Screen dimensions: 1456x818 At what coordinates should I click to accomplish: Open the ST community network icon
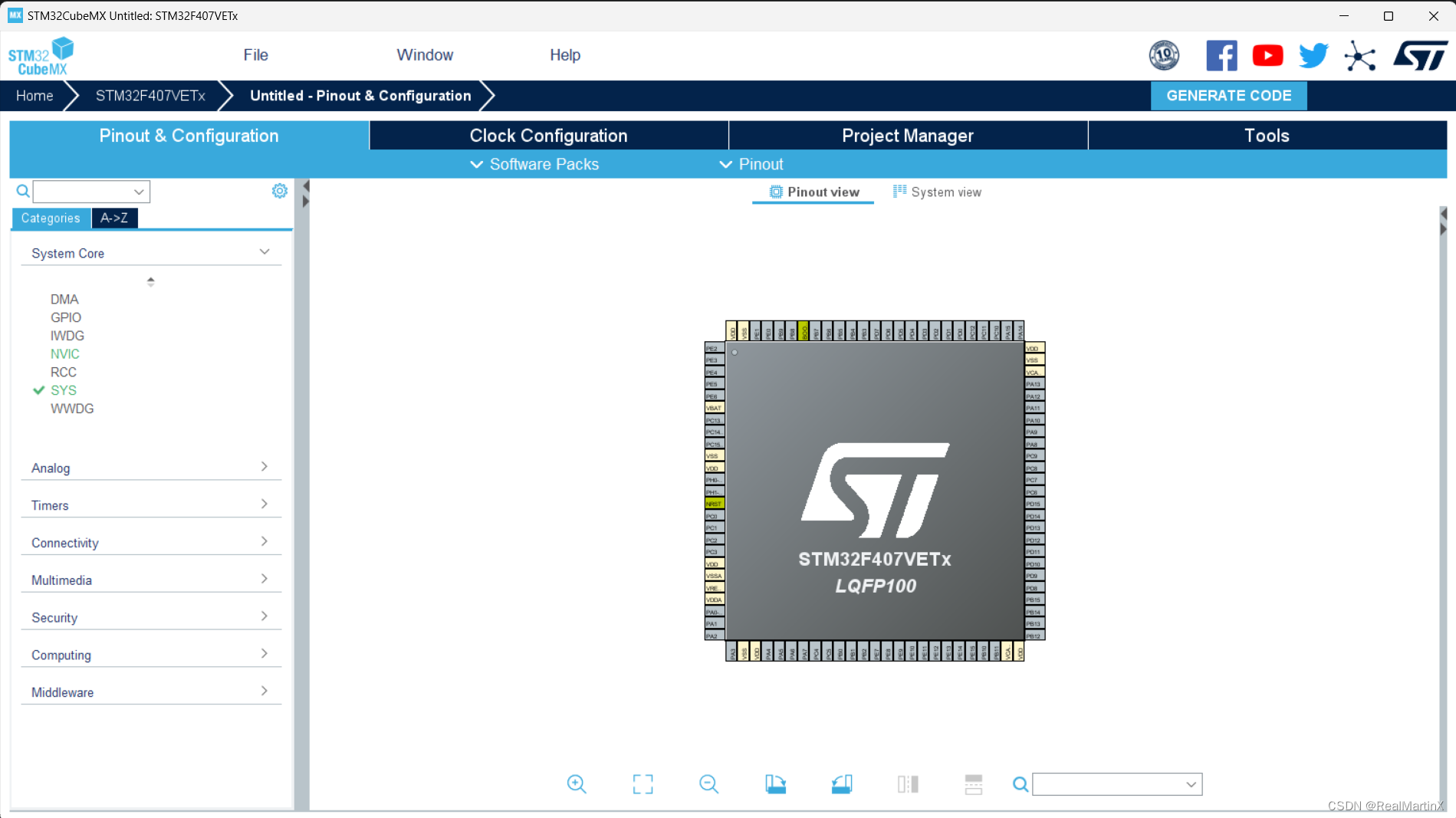[1359, 56]
